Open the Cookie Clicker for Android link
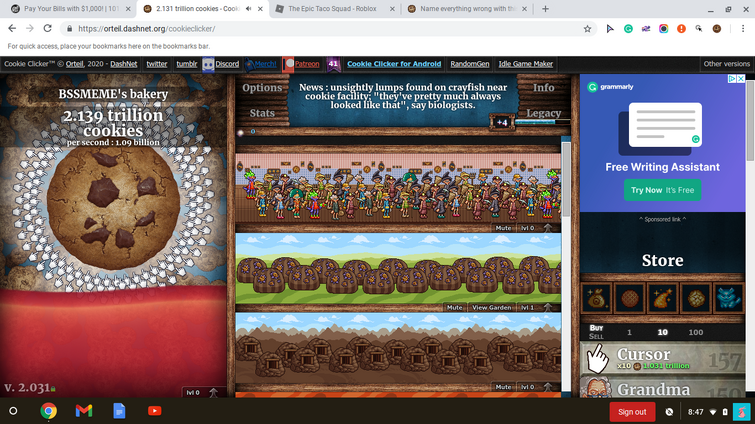 click(394, 64)
